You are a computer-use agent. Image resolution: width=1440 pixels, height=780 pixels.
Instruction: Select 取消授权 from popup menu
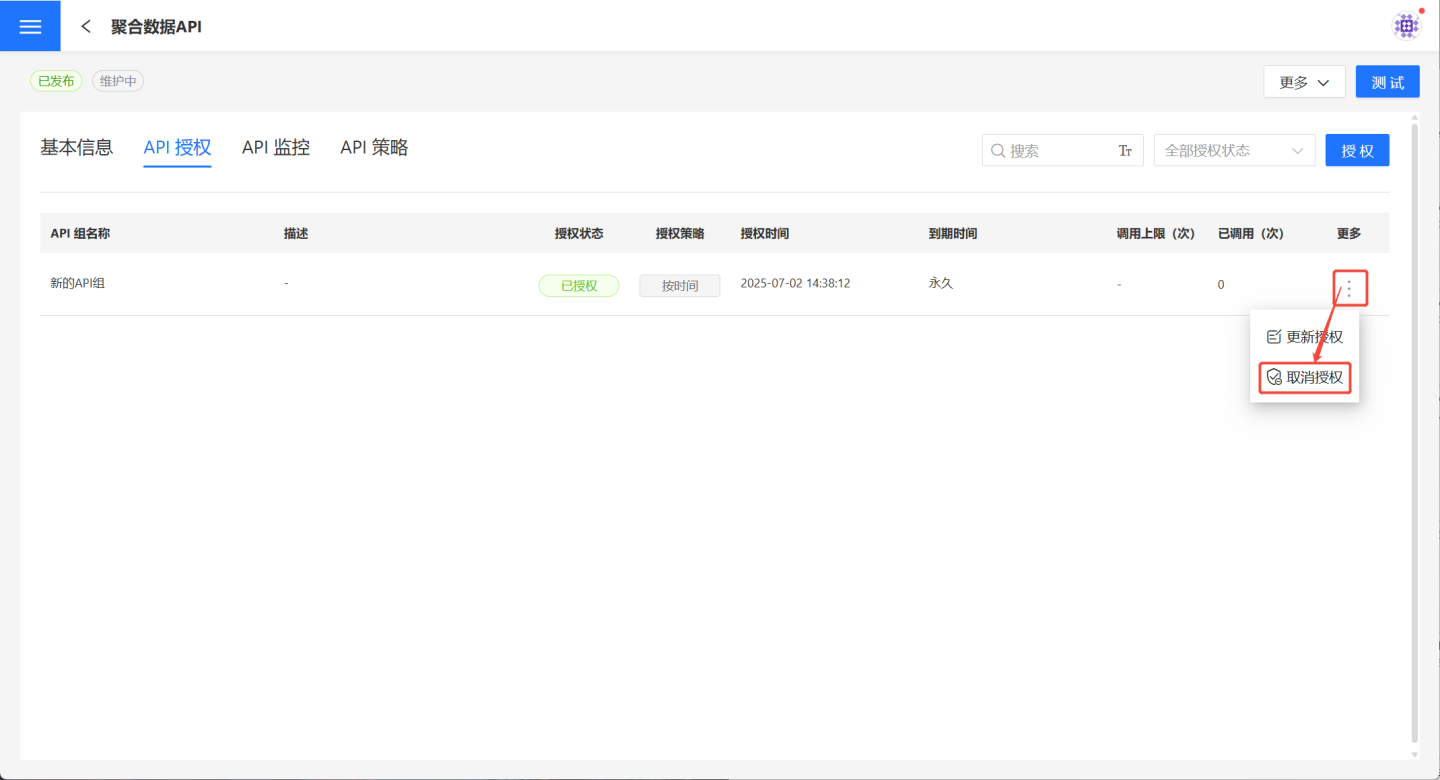click(x=1304, y=377)
